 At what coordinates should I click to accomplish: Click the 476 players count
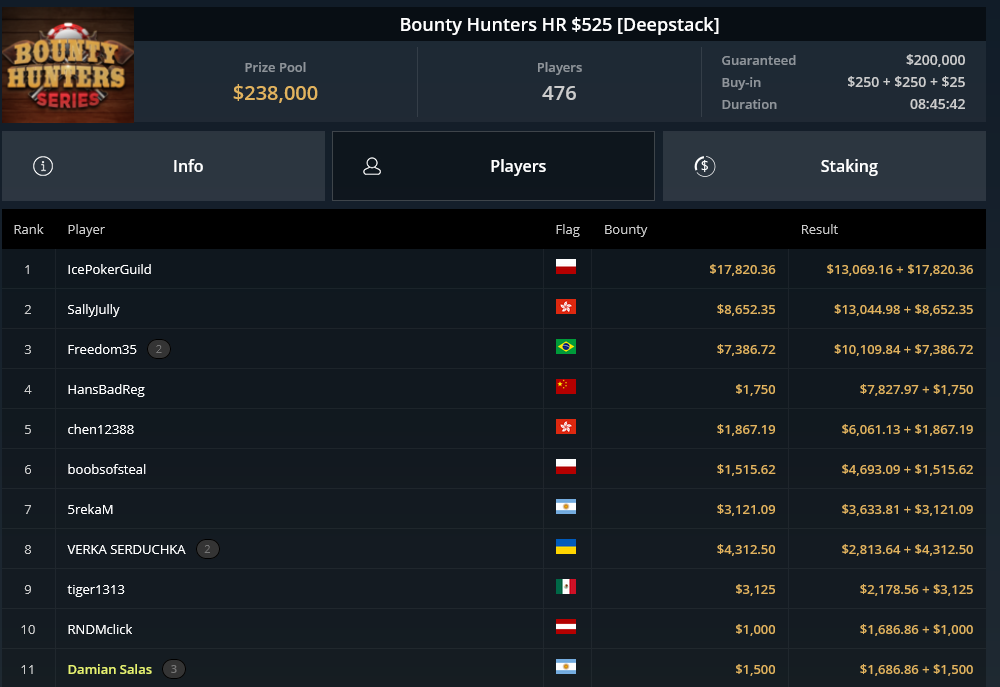(x=559, y=93)
